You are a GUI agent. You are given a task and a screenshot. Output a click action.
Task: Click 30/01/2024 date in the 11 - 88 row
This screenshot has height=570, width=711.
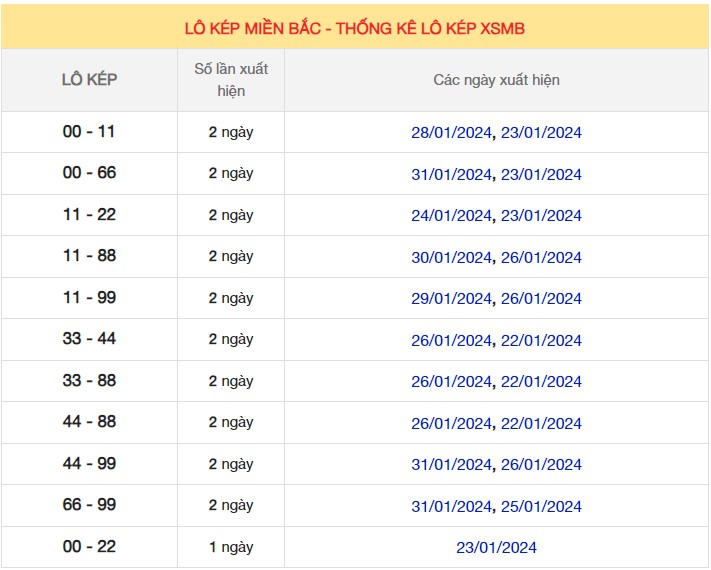click(452, 257)
